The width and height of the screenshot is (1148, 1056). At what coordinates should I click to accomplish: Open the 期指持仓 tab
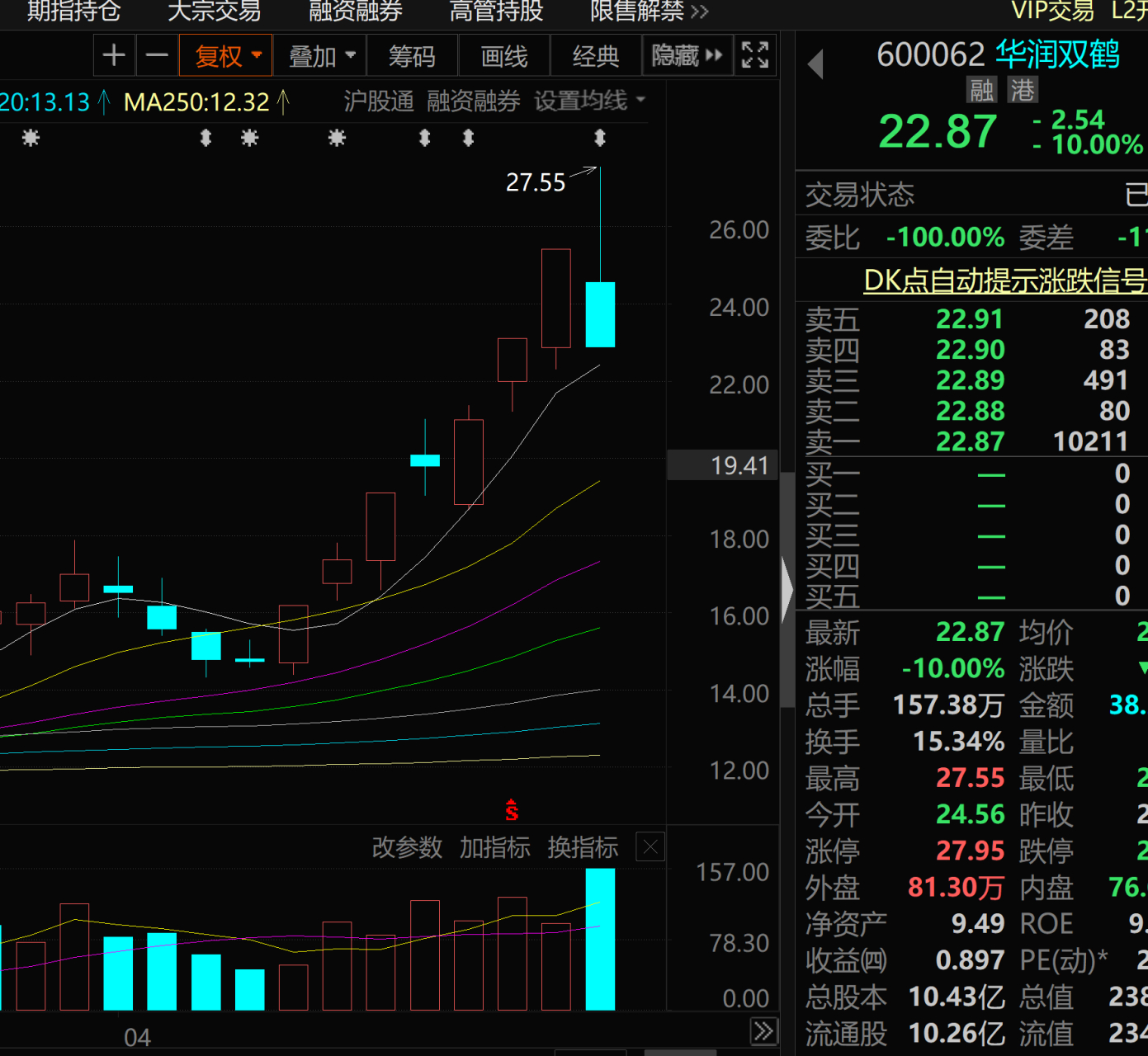click(x=73, y=11)
